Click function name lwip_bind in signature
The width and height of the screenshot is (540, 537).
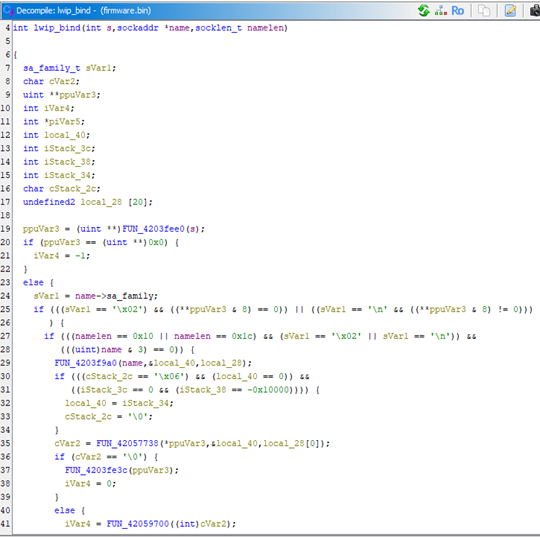click(57, 28)
